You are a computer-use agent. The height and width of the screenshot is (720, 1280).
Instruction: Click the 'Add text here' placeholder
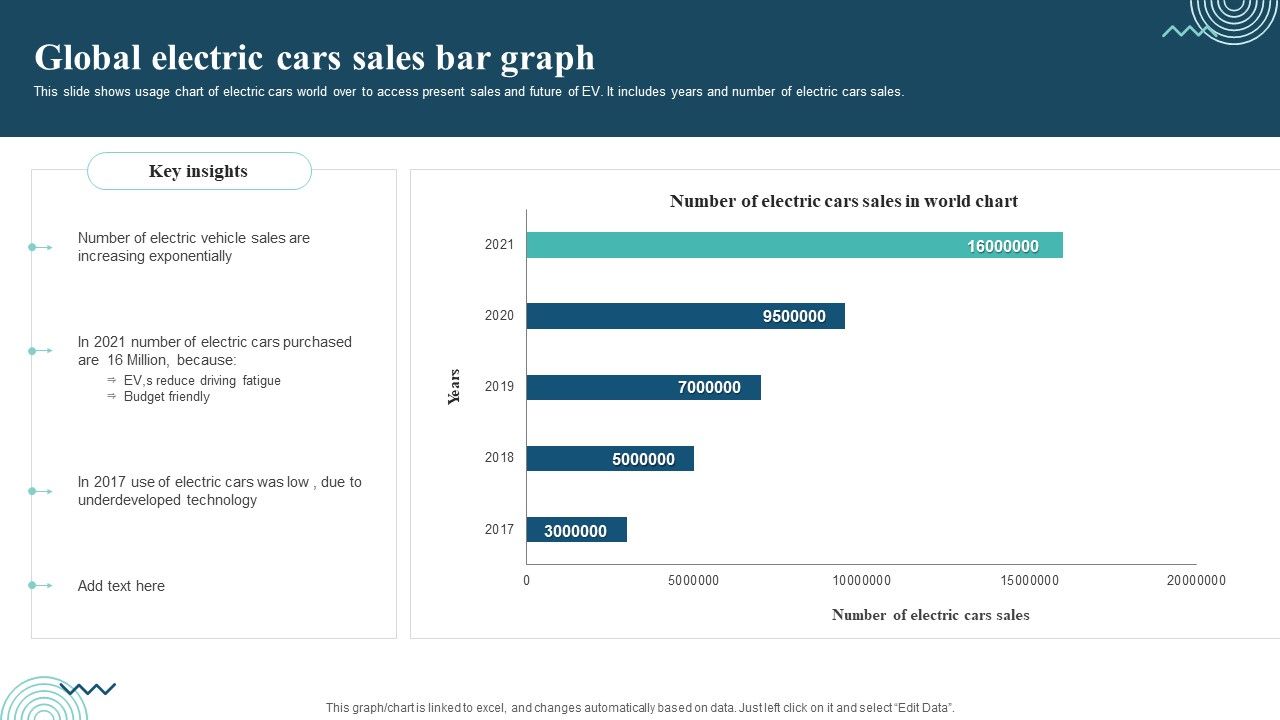pos(121,586)
